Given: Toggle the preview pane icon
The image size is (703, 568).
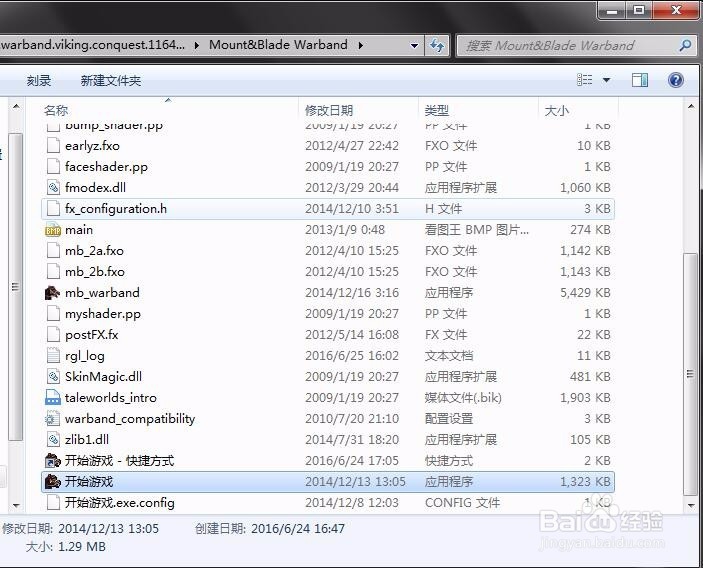Looking at the screenshot, I should pos(640,80).
